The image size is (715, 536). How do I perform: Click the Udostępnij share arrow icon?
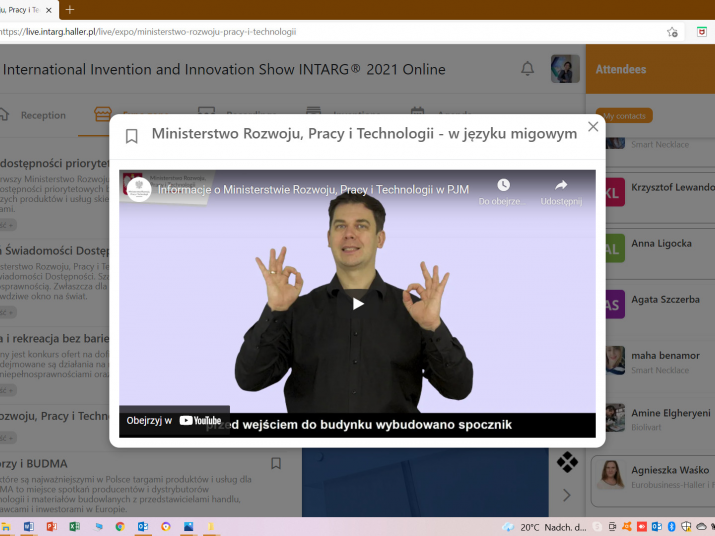click(x=560, y=186)
